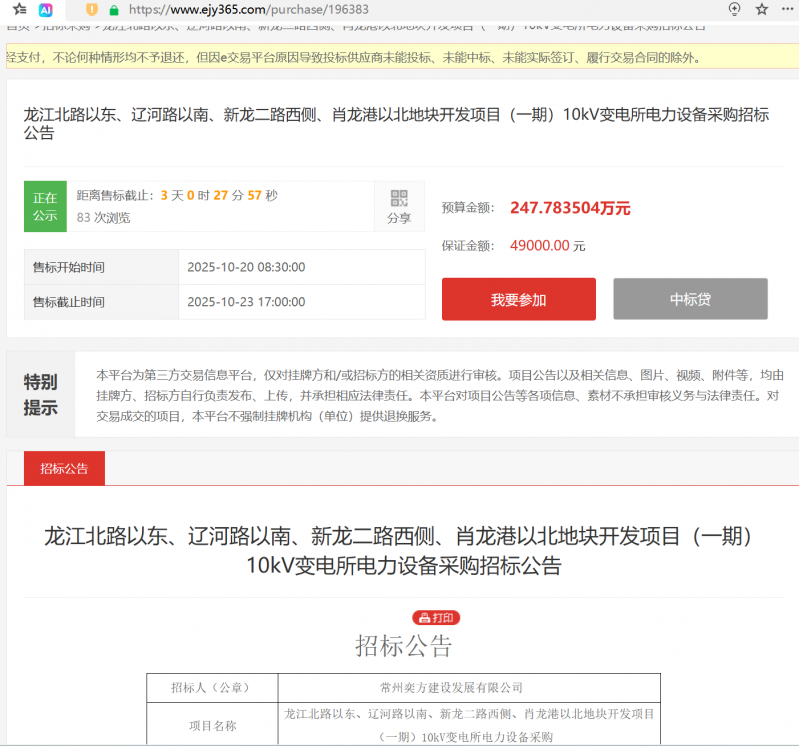This screenshot has width=799, height=746.
Task: Click the 售标截止时间 value 2025-10-23 17:00:00
Action: click(x=246, y=302)
